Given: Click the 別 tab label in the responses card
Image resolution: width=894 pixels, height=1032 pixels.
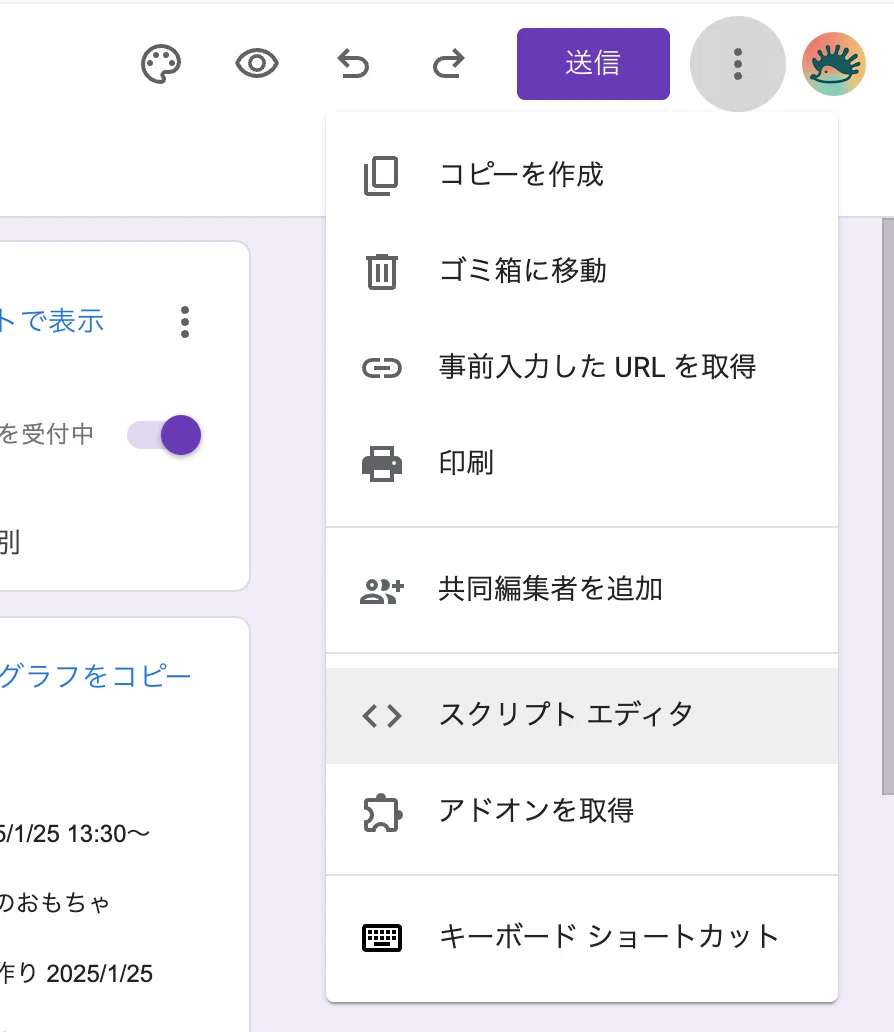Looking at the screenshot, I should (10, 543).
